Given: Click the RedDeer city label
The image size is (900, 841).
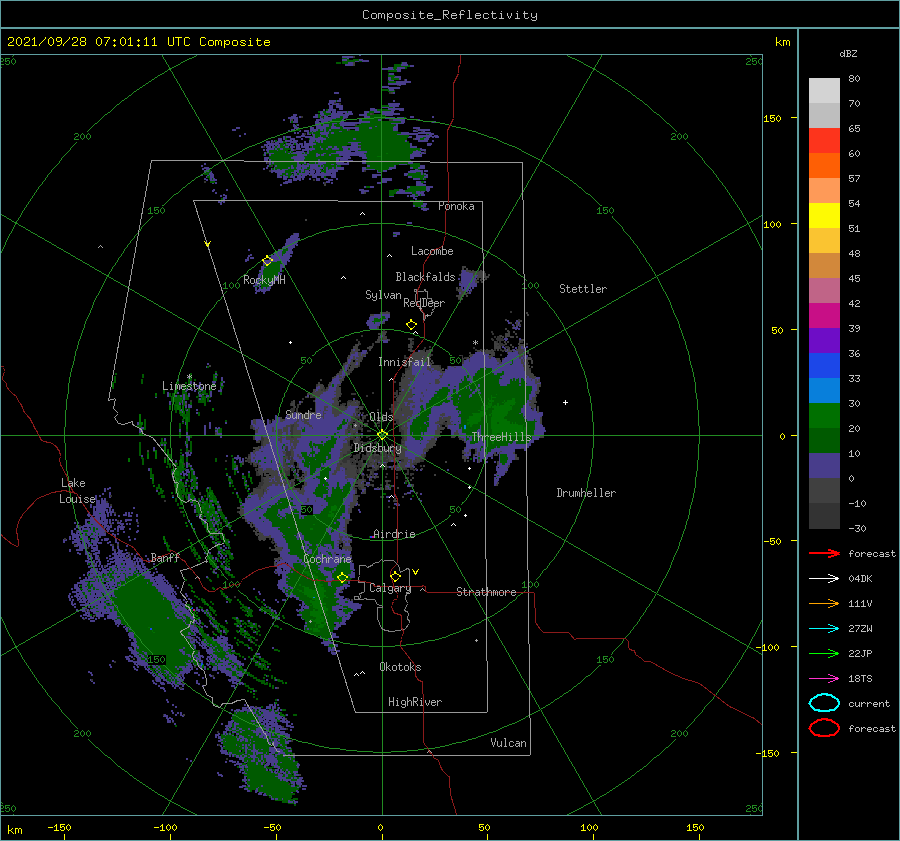Looking at the screenshot, I should coord(424,303).
